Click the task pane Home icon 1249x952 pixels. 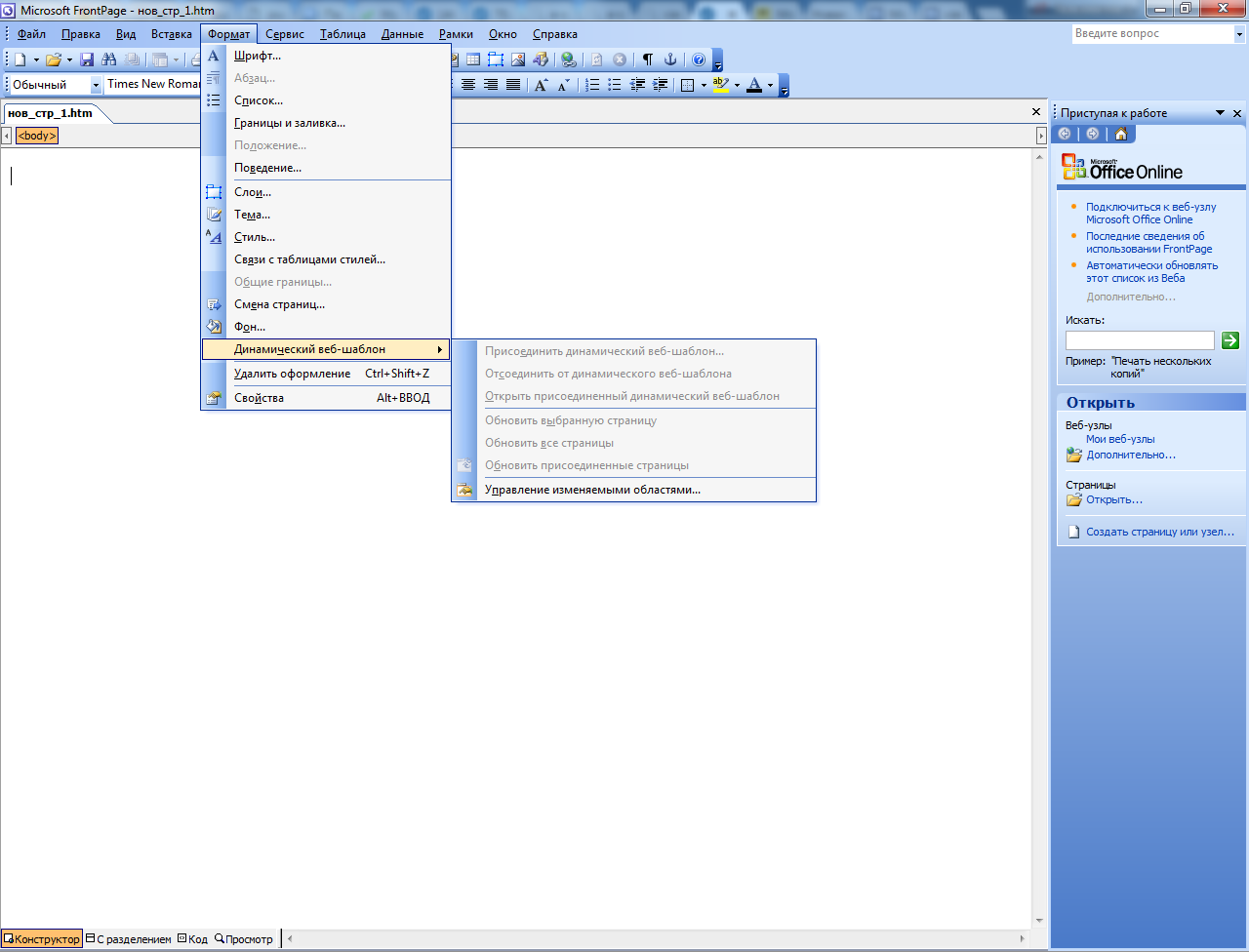tap(1121, 134)
